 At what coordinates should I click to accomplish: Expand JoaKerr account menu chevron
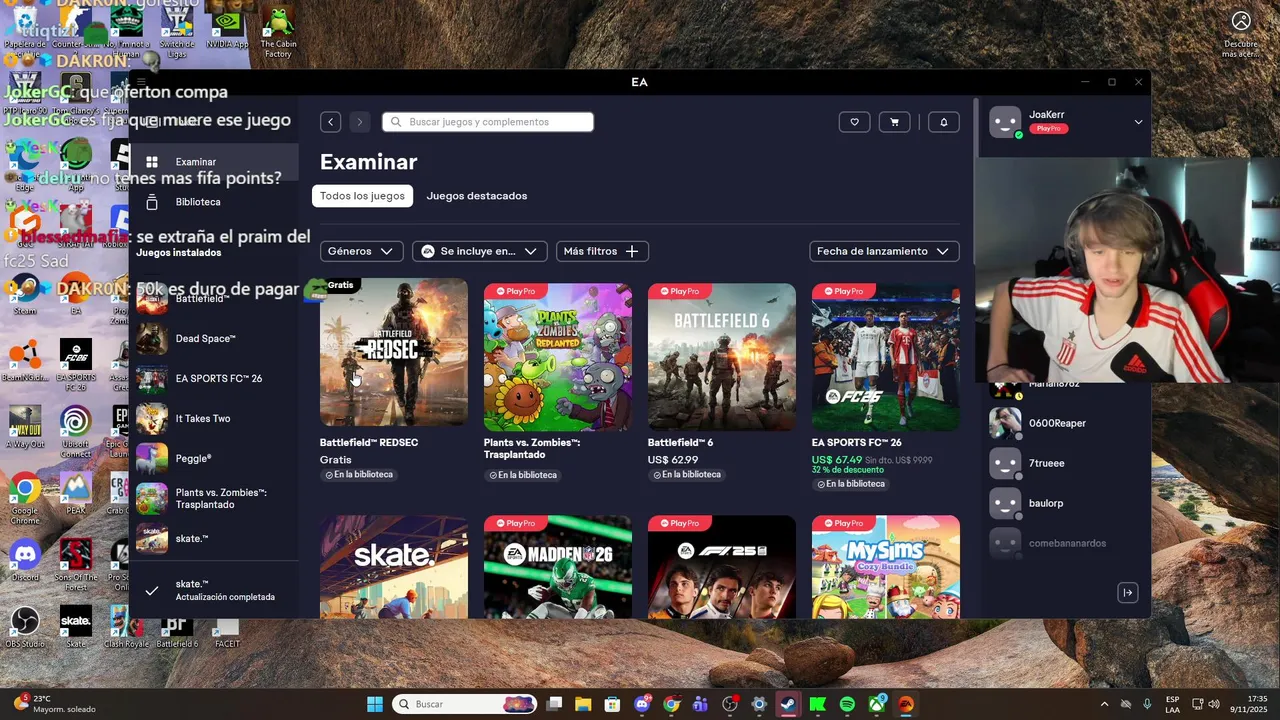[1138, 122]
